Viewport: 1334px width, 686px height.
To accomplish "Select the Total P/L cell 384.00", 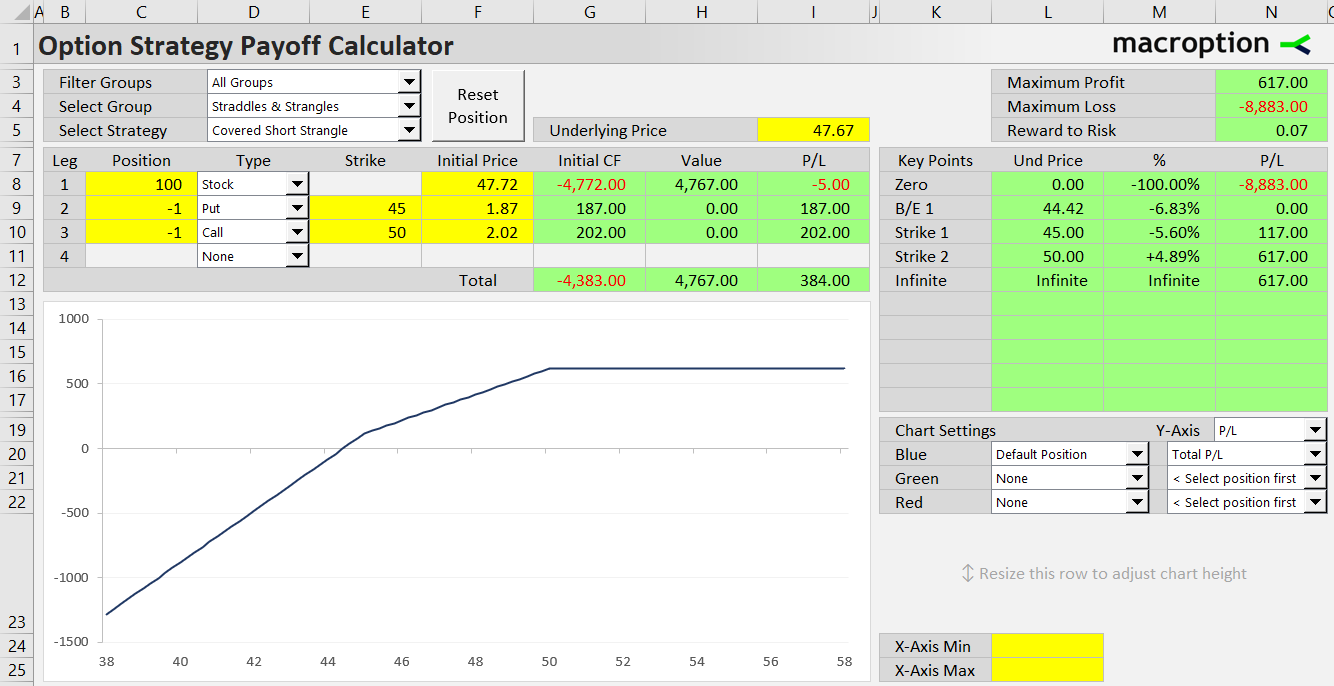I will [813, 280].
